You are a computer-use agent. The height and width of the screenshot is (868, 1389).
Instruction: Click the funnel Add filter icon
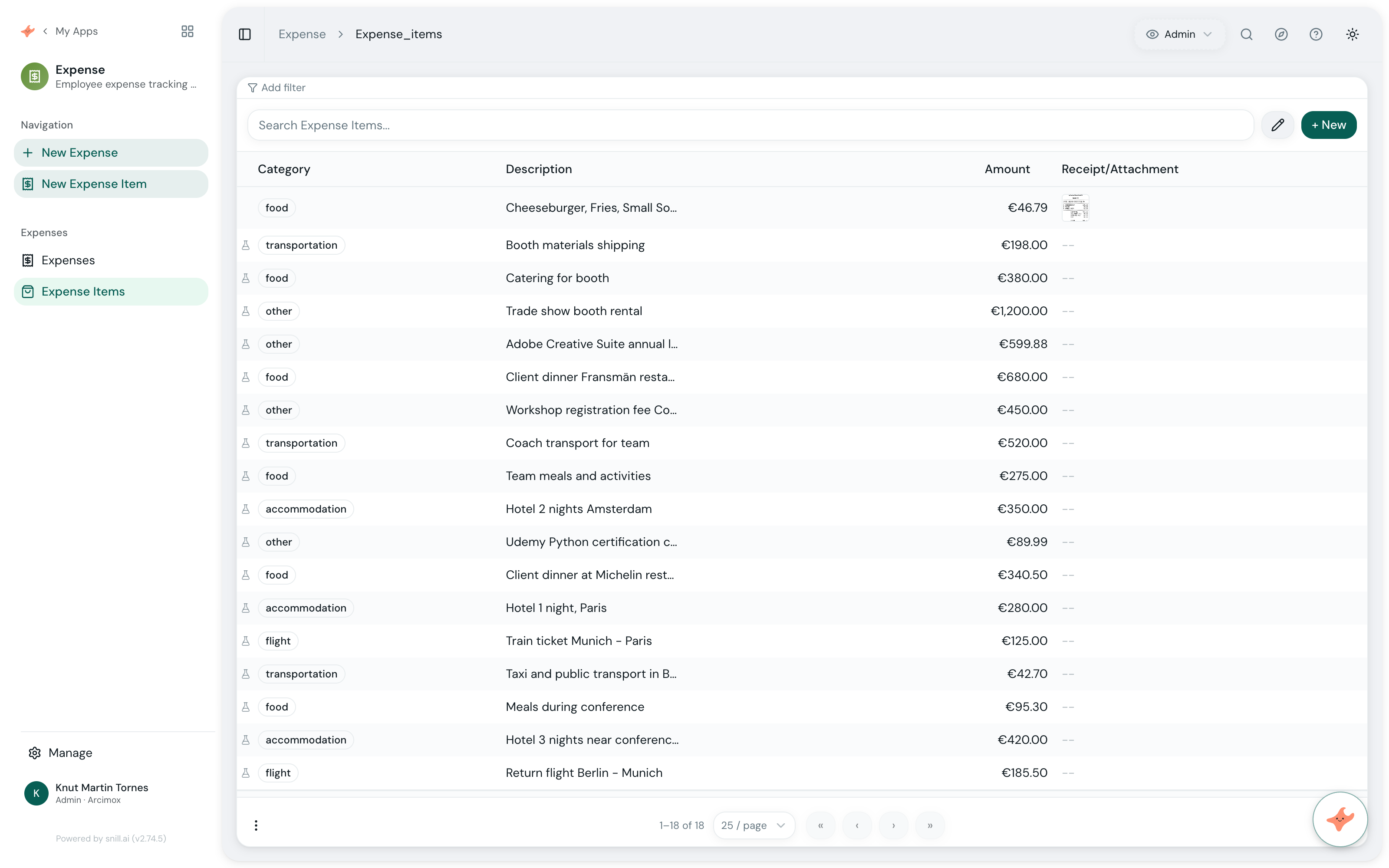(x=252, y=88)
